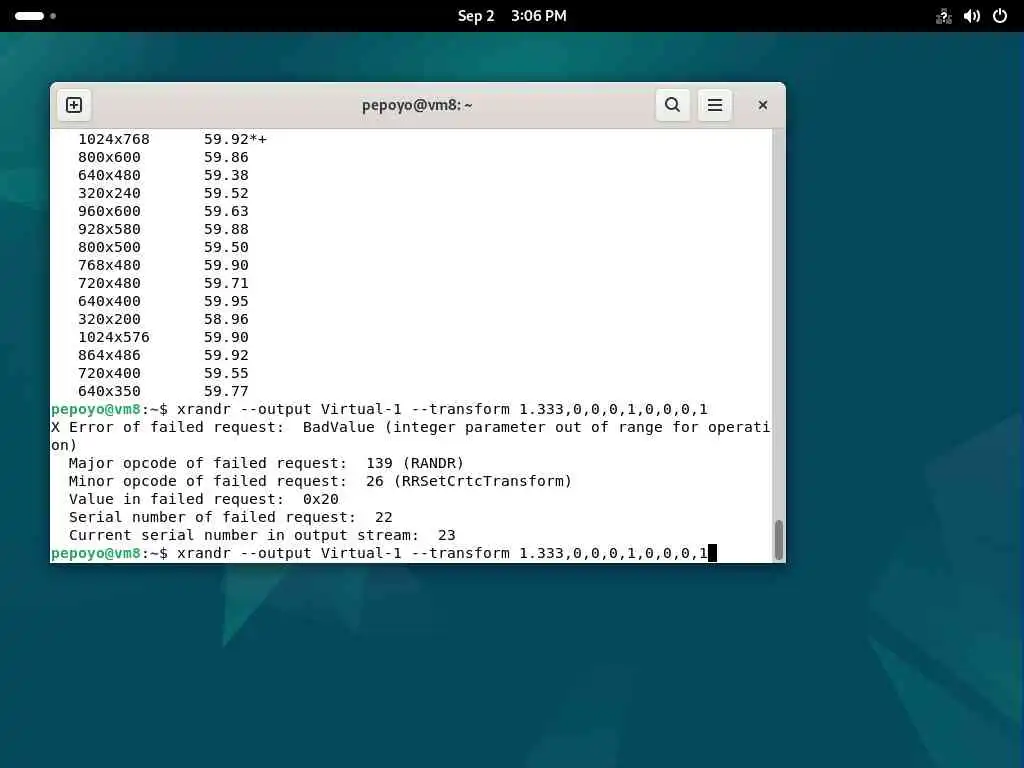Click the terminal vertical scrollbar handle
This screenshot has height=768, width=1024.
(778, 539)
